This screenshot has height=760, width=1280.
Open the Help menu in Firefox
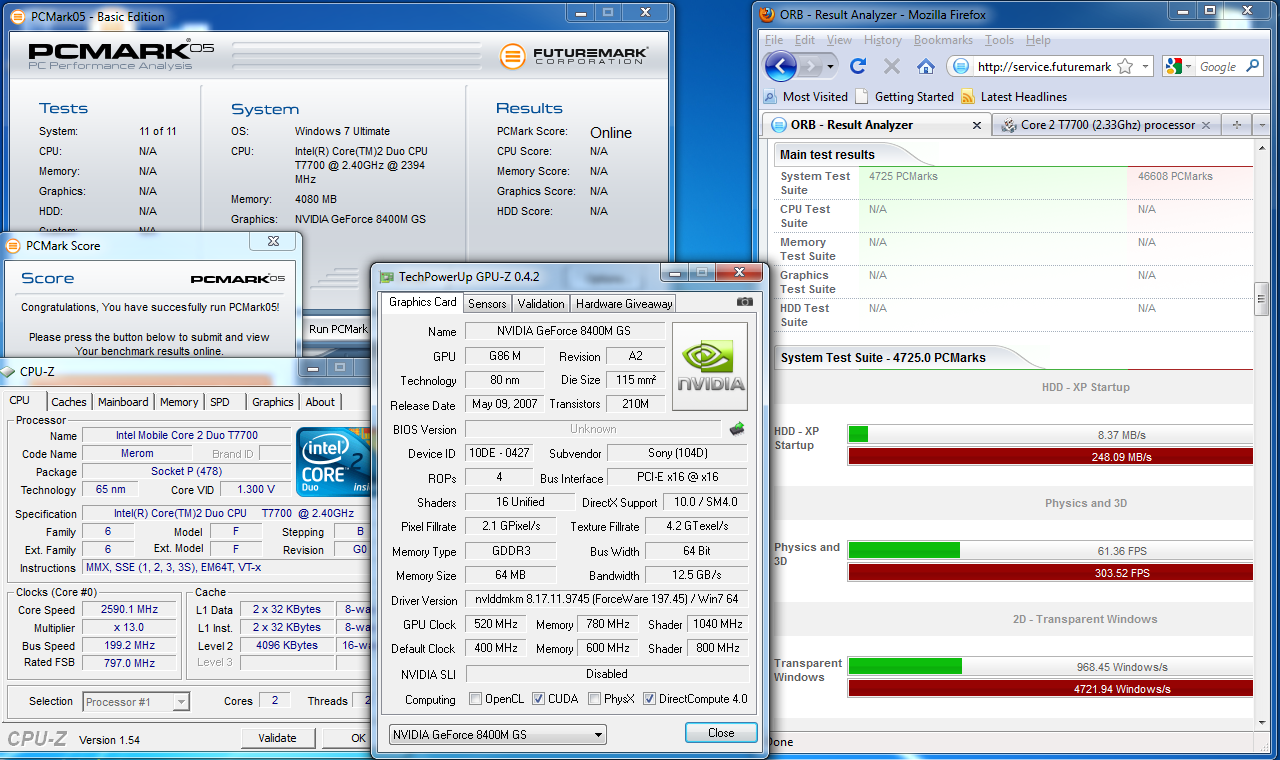click(x=1038, y=40)
